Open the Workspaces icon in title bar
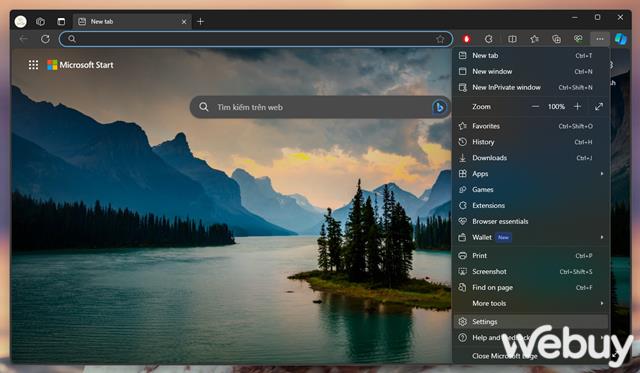This screenshot has width=640, height=373. 40,21
